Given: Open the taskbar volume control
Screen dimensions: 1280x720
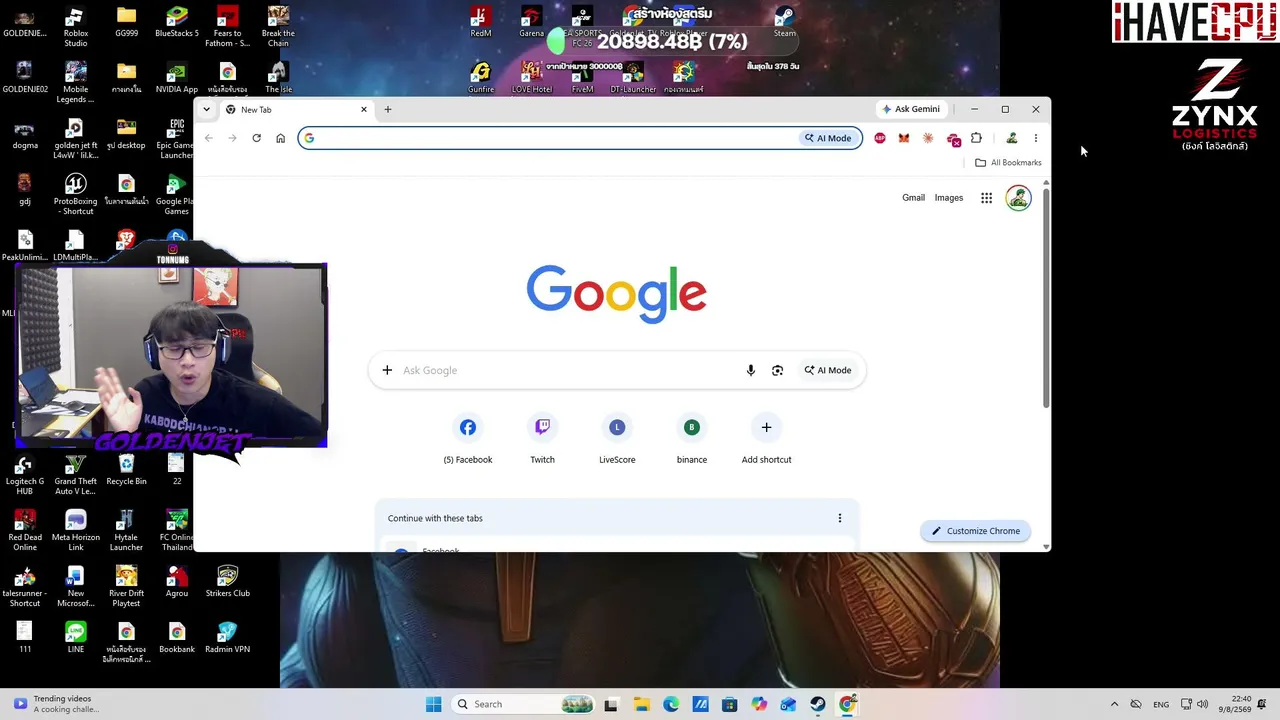Looking at the screenshot, I should click(x=1202, y=704).
